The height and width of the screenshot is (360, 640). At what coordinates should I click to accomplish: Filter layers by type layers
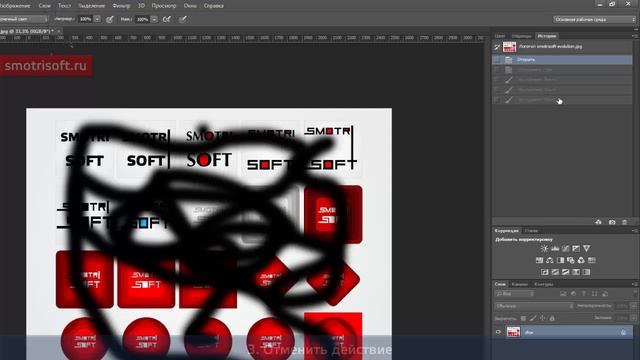point(584,294)
